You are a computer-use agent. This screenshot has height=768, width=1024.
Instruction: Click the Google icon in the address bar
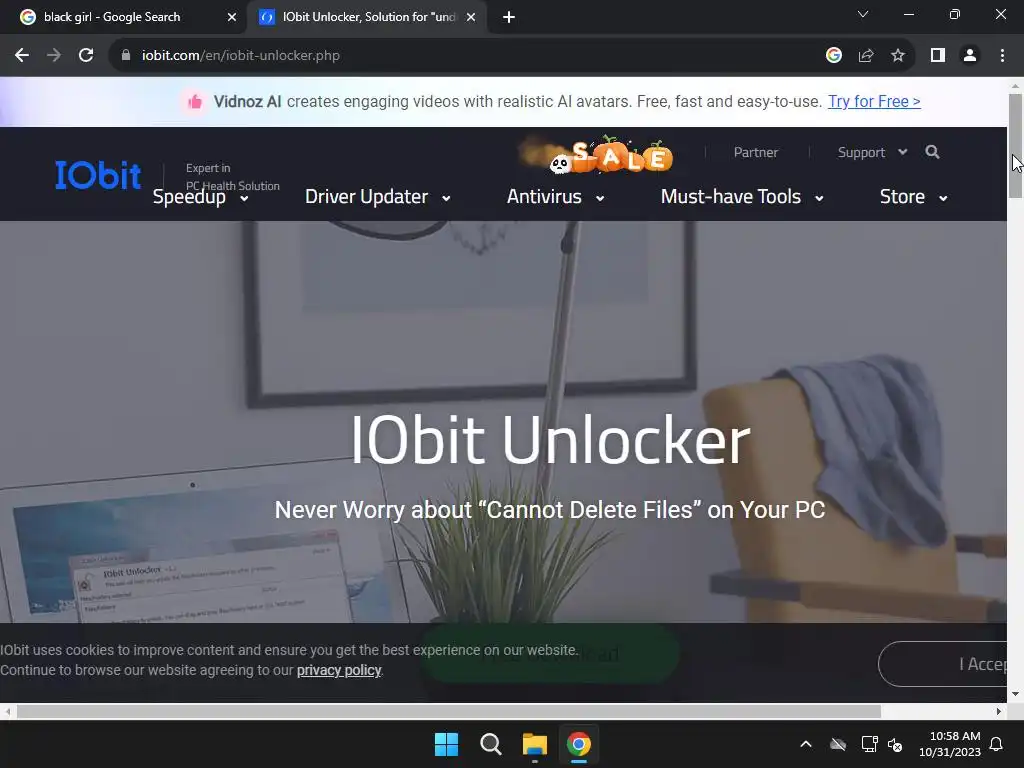coord(833,56)
